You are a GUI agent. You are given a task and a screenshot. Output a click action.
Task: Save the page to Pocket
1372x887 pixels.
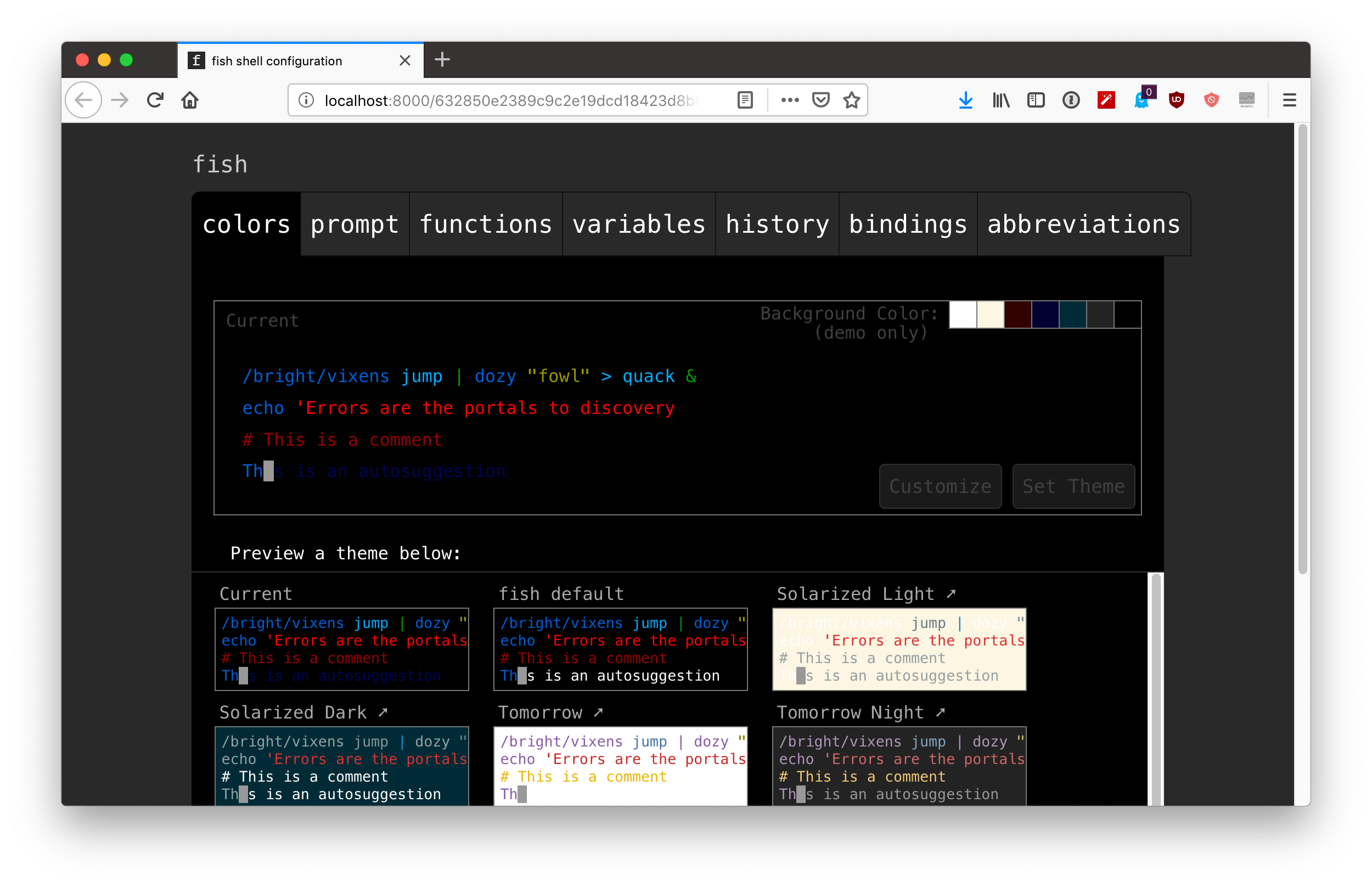(x=821, y=100)
